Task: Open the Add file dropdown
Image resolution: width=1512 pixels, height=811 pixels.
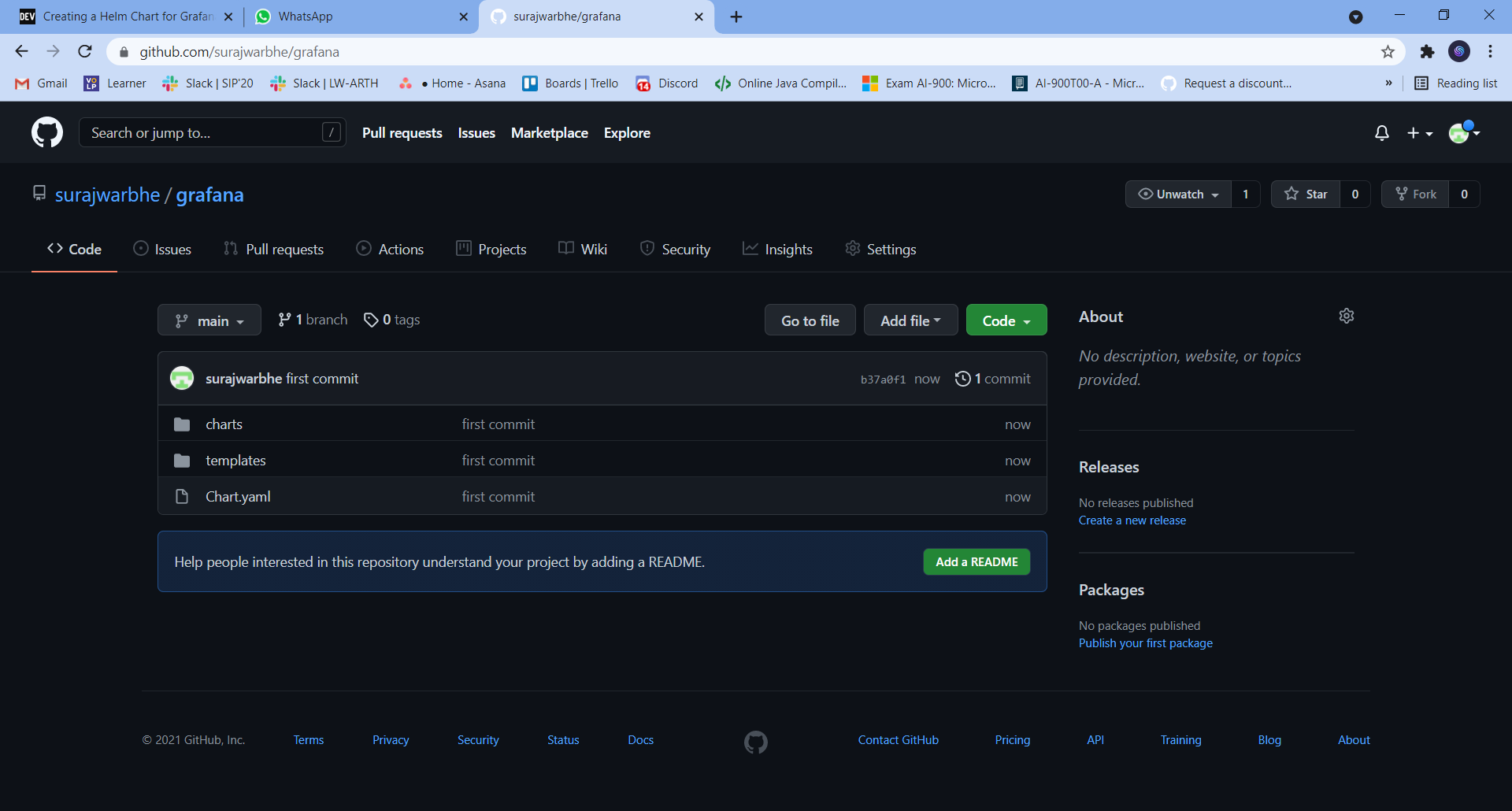Action: click(910, 320)
